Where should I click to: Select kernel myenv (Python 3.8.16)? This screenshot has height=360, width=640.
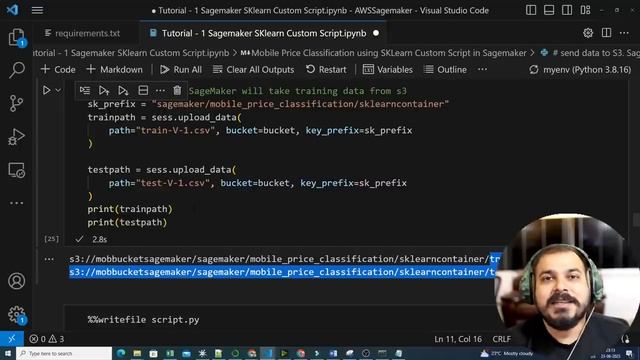click(580, 69)
